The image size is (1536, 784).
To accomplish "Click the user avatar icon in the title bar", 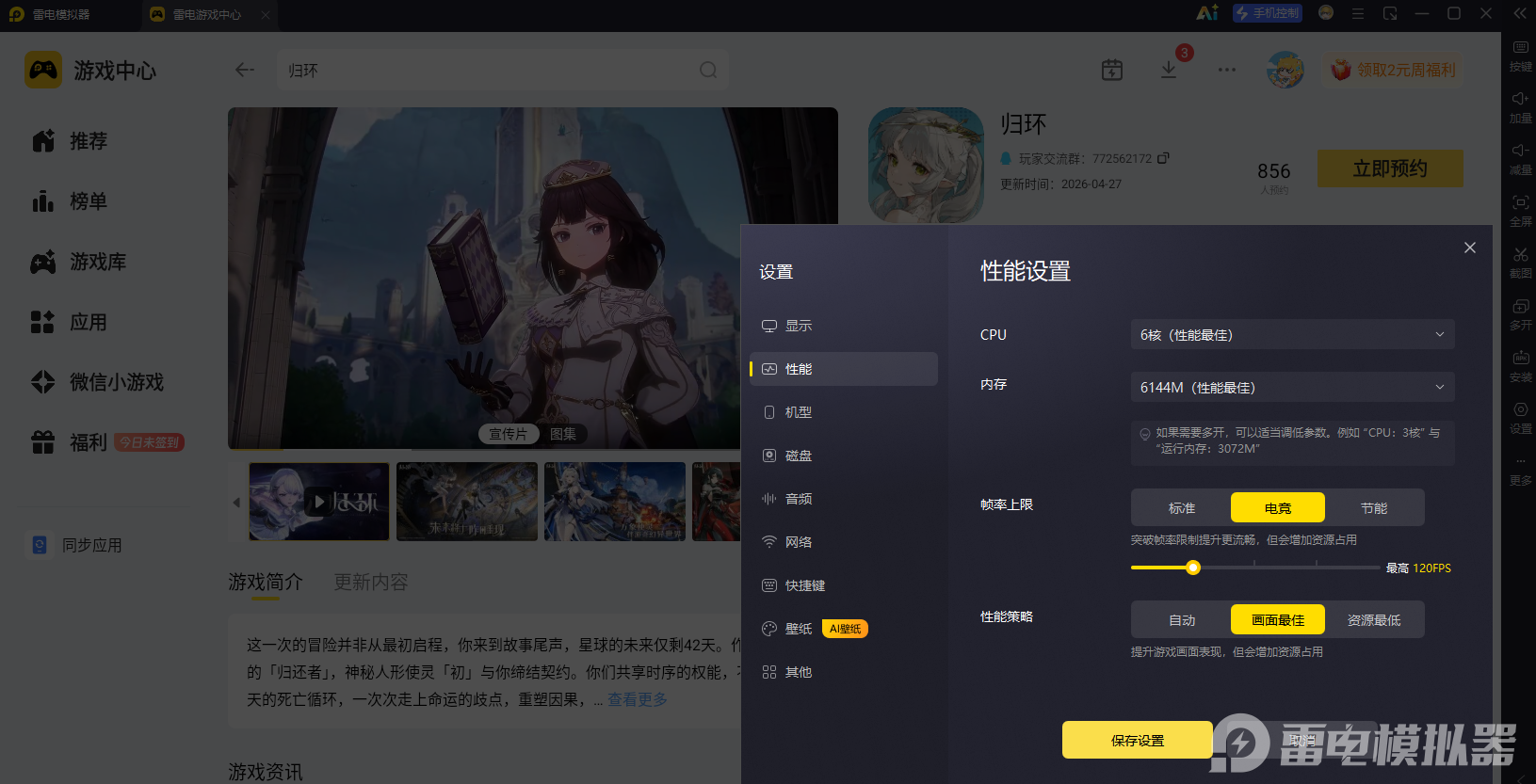I will (x=1326, y=13).
